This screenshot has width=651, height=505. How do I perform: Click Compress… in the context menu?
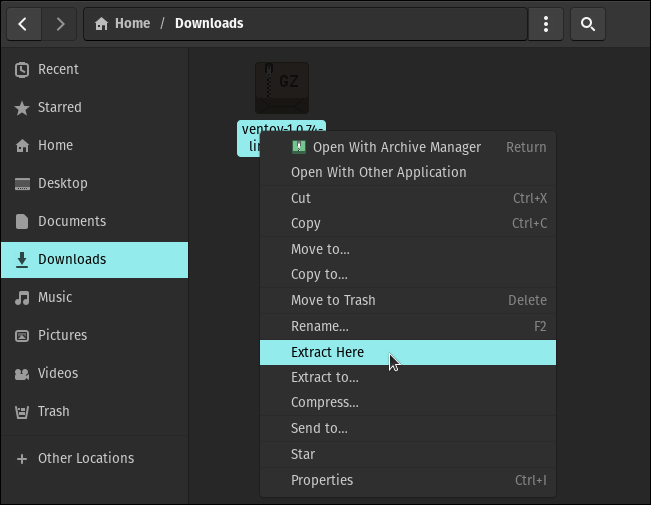324,402
